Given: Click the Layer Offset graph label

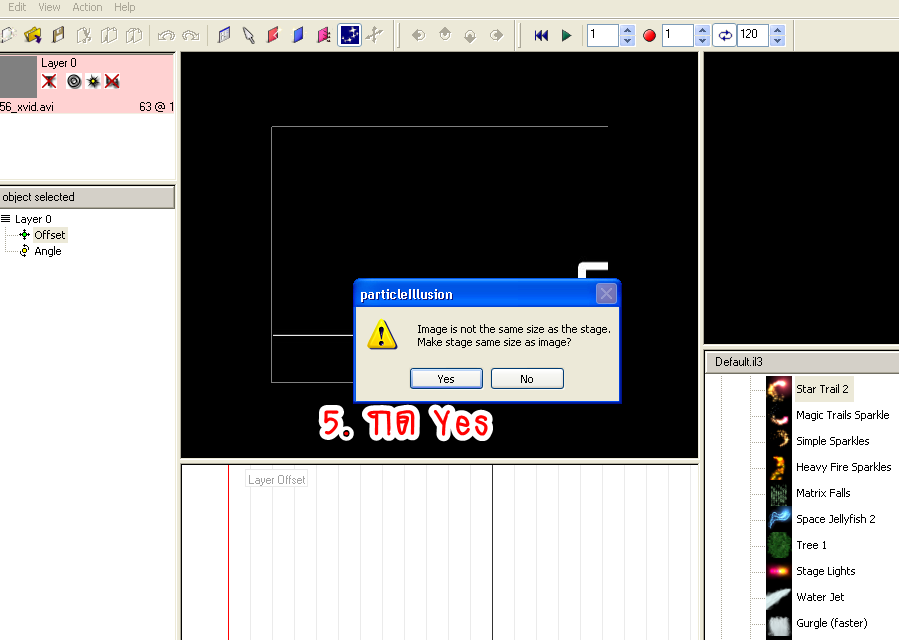Looking at the screenshot, I should click(x=276, y=479).
